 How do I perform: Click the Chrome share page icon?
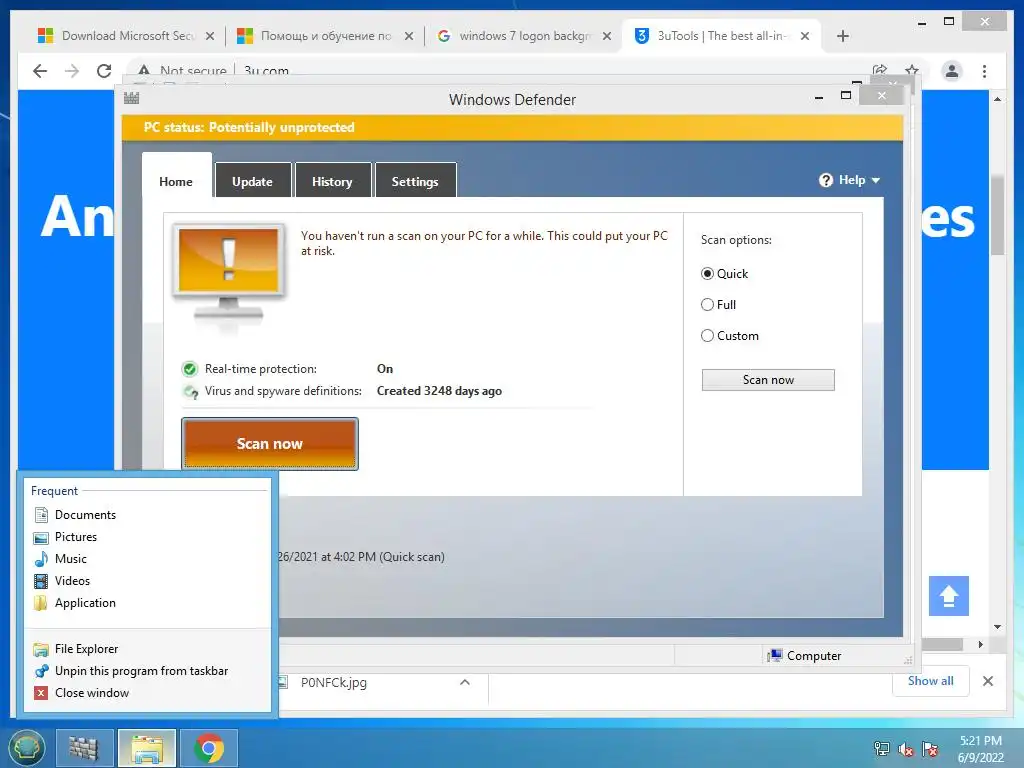(x=880, y=71)
